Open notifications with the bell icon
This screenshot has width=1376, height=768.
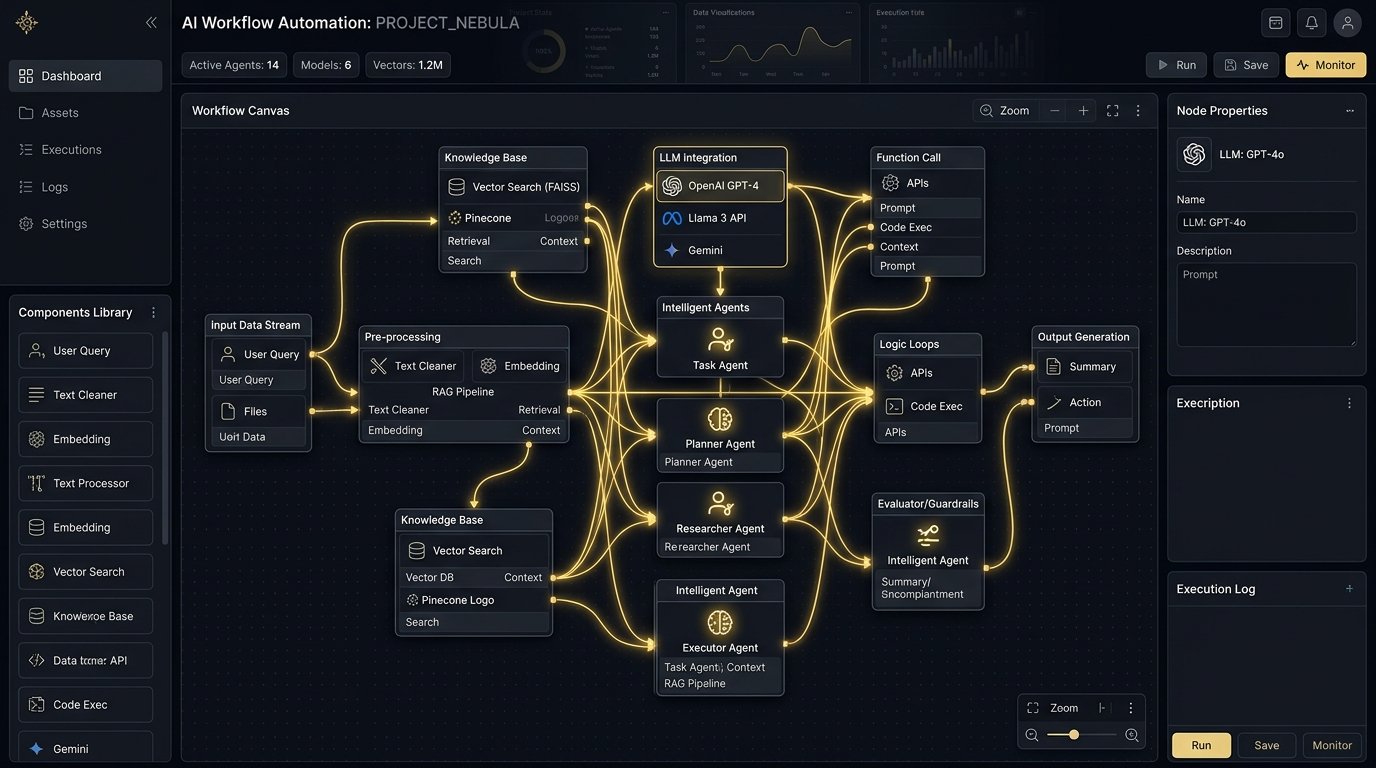pyautogui.click(x=1311, y=23)
